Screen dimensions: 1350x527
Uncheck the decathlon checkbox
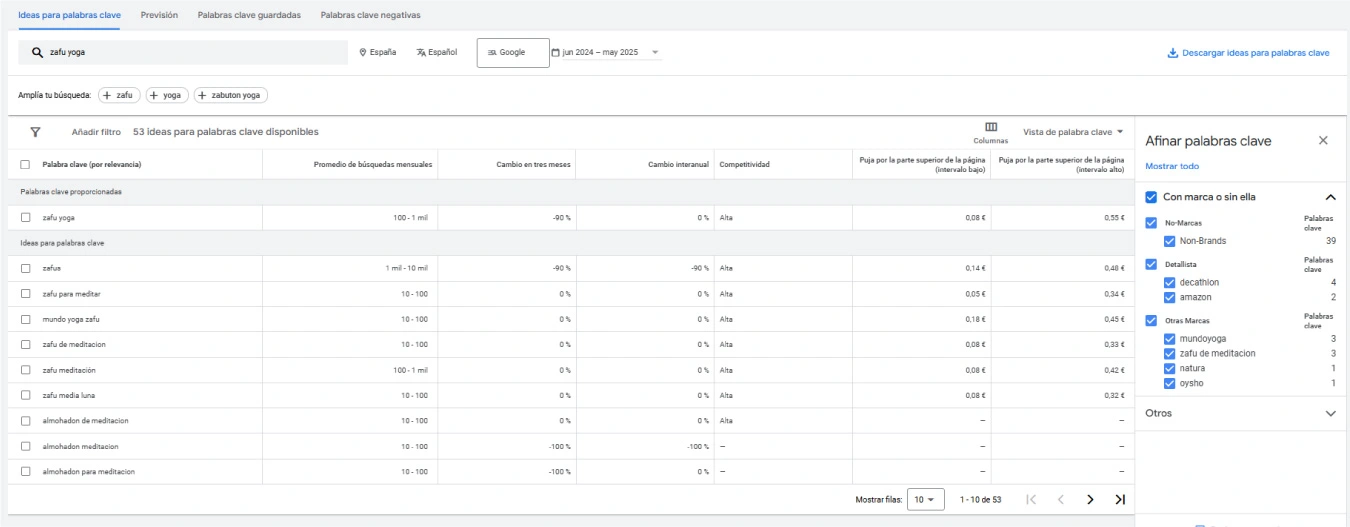click(x=1170, y=283)
